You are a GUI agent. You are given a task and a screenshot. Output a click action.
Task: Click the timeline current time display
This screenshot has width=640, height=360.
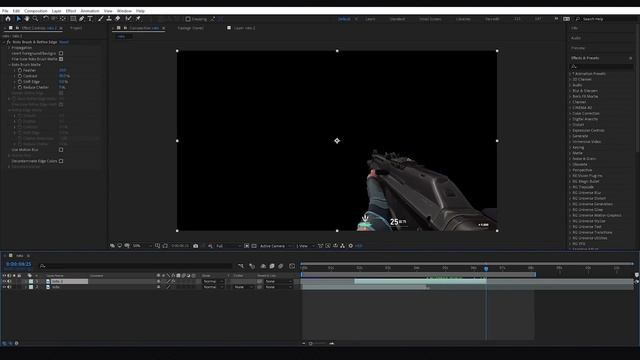(19, 264)
